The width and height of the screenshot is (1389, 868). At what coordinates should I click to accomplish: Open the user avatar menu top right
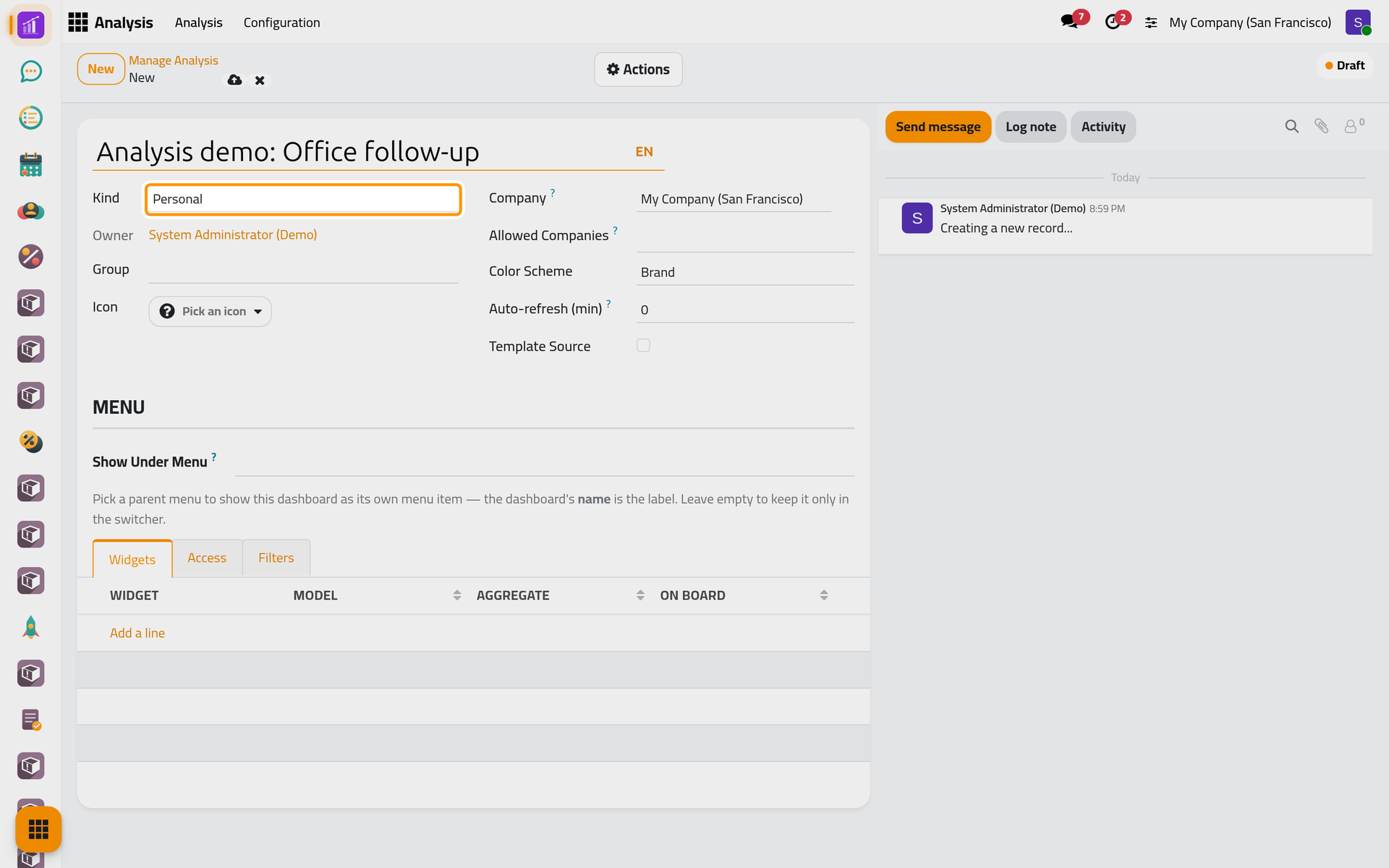pyautogui.click(x=1358, y=22)
